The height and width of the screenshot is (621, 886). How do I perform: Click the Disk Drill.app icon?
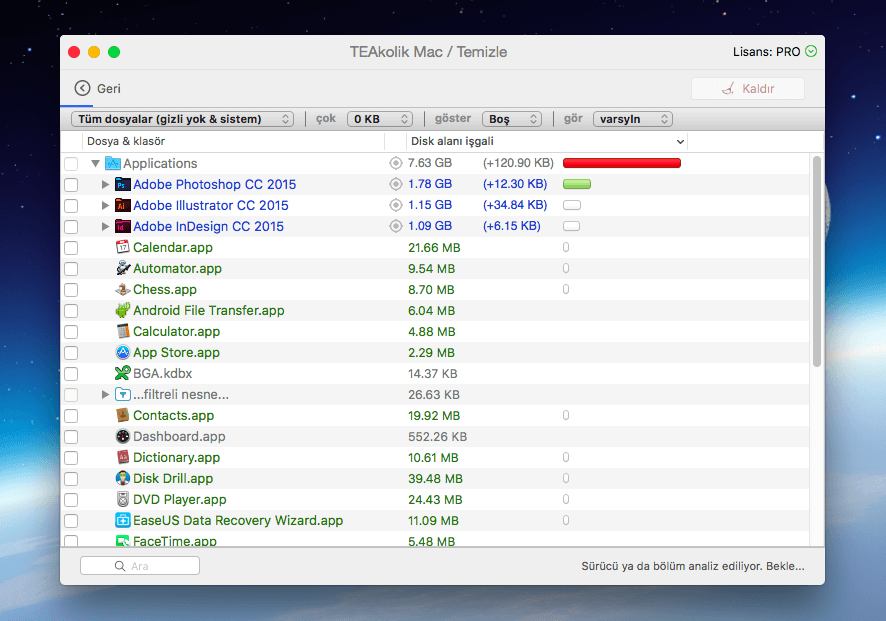[123, 478]
